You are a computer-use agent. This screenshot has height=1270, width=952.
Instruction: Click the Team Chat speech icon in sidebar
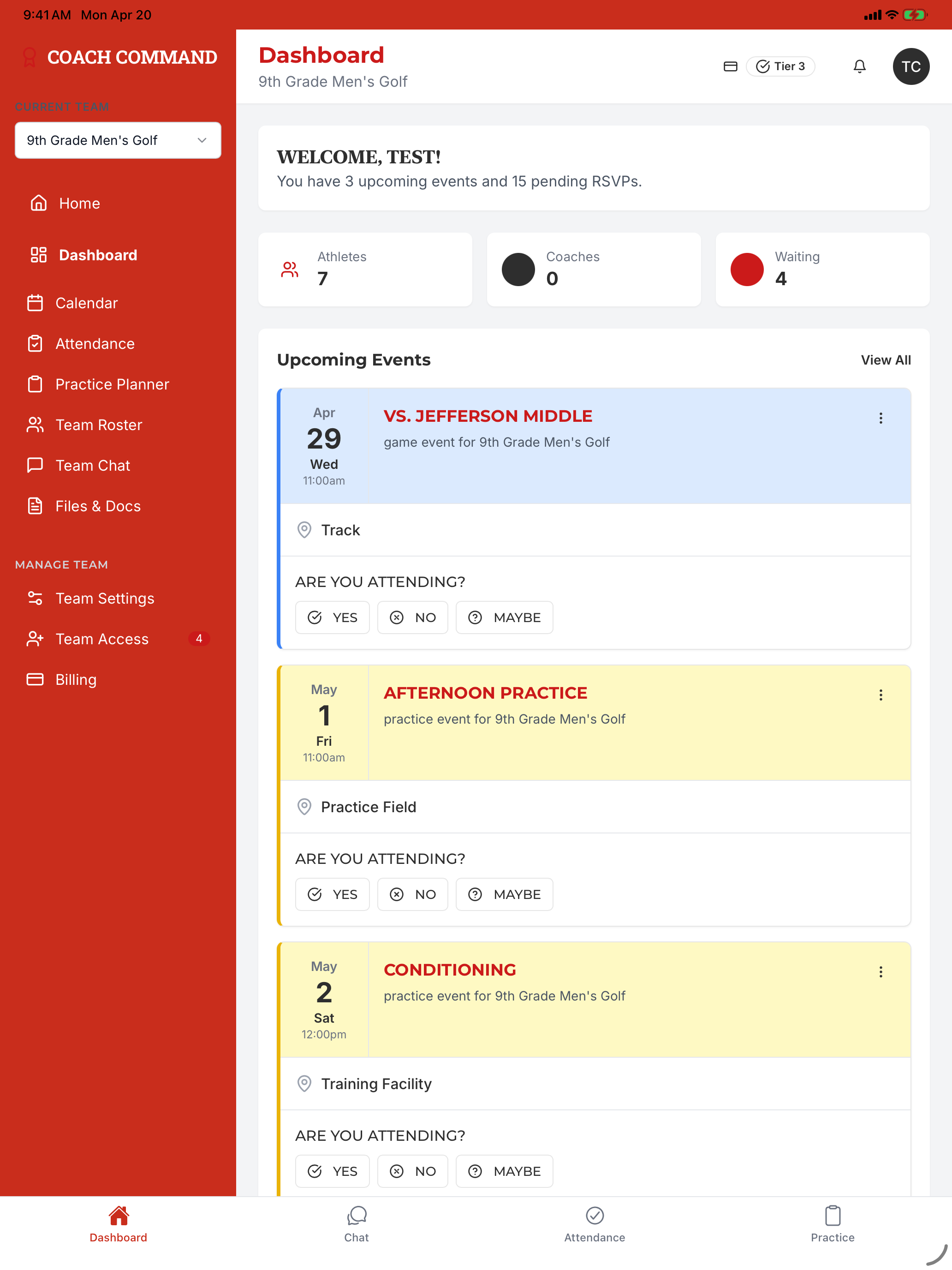click(x=35, y=466)
